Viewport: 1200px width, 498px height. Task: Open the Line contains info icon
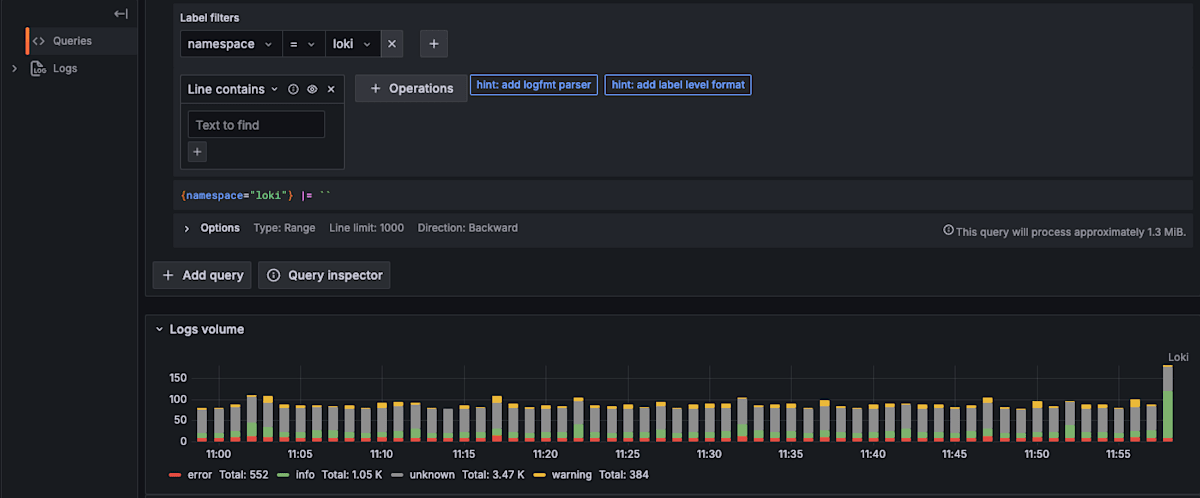pos(293,89)
